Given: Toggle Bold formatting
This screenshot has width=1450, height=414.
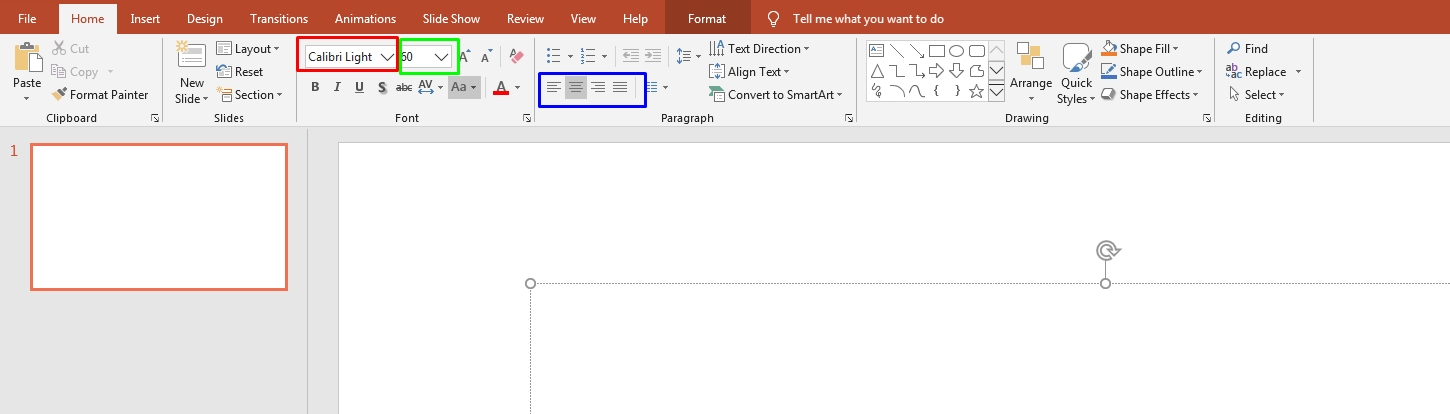Looking at the screenshot, I should click(x=315, y=88).
